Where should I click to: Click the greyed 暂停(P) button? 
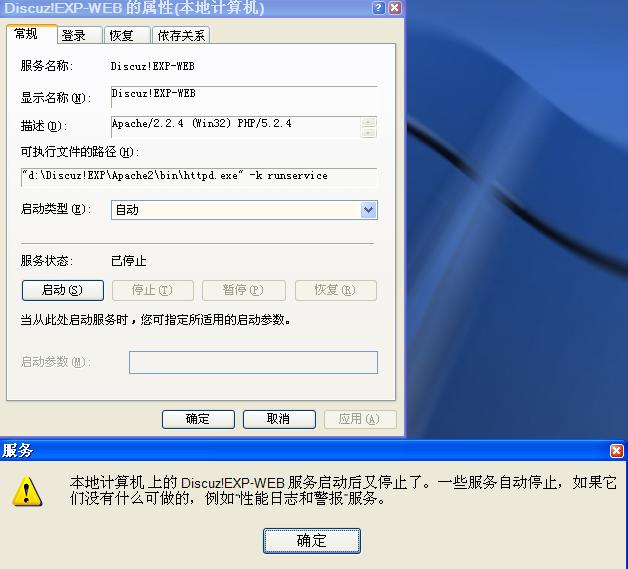(244, 290)
